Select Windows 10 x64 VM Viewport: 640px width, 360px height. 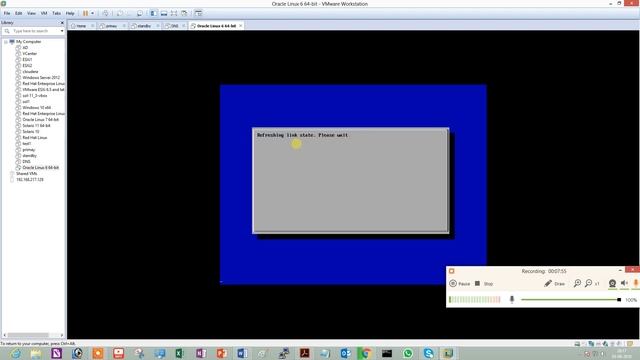tap(37, 107)
